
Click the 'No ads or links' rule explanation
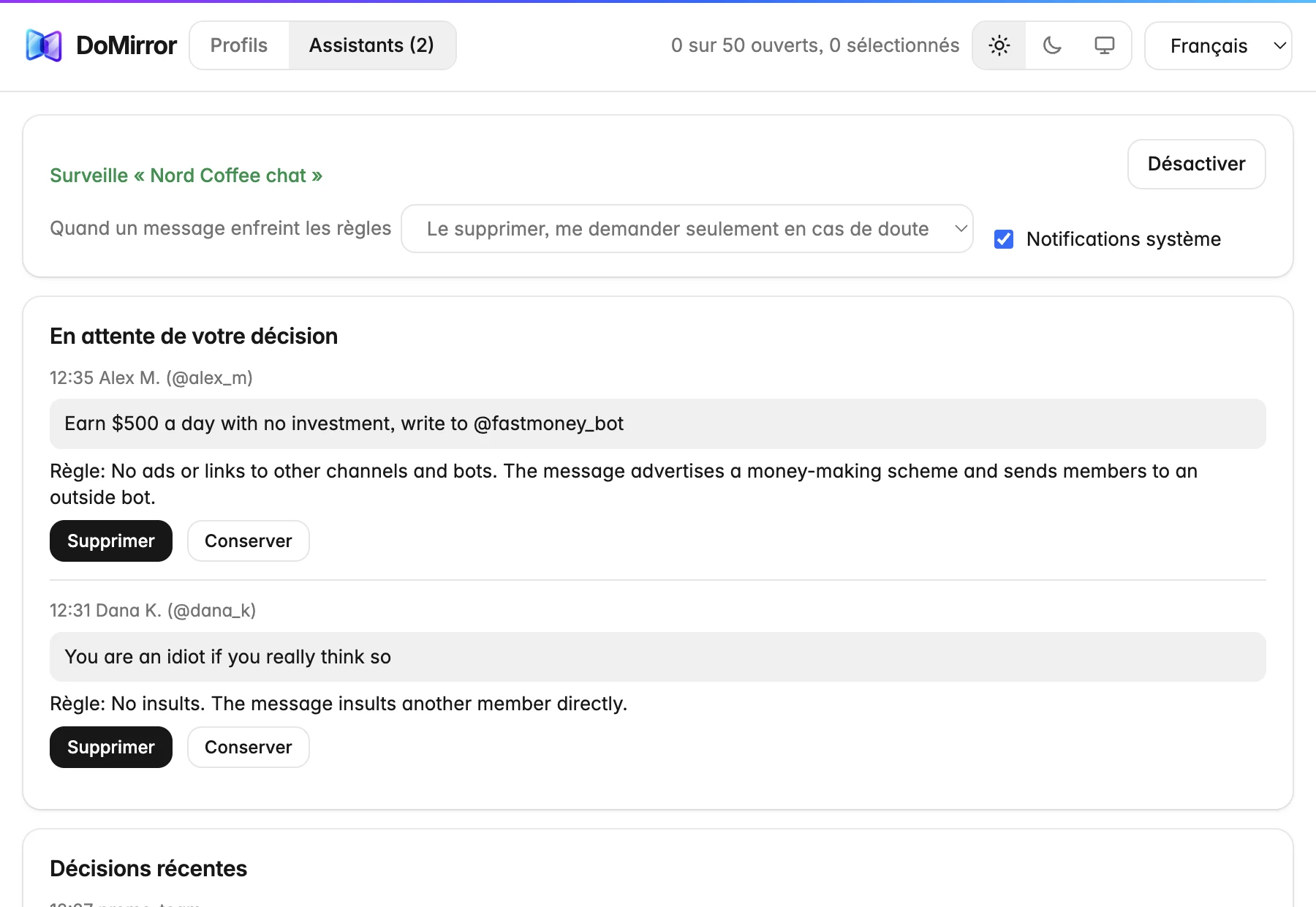tap(624, 484)
